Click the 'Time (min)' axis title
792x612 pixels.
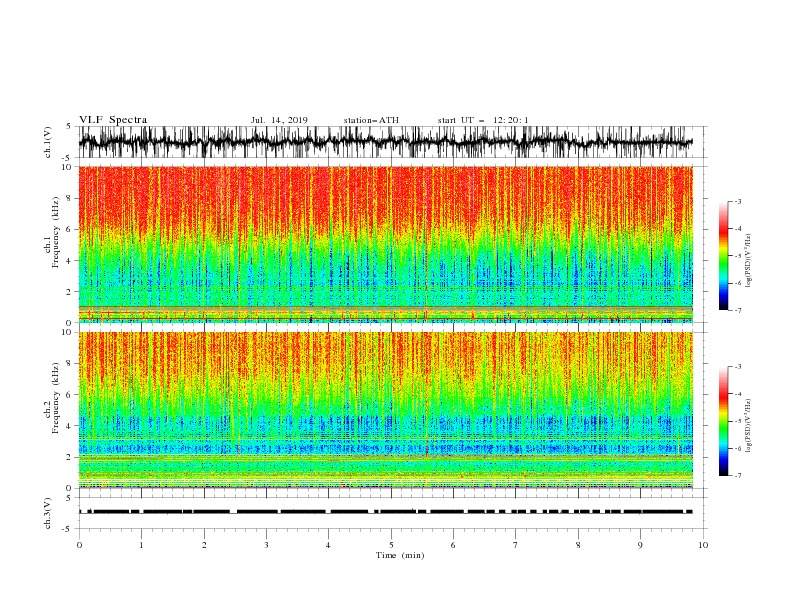tap(400, 555)
